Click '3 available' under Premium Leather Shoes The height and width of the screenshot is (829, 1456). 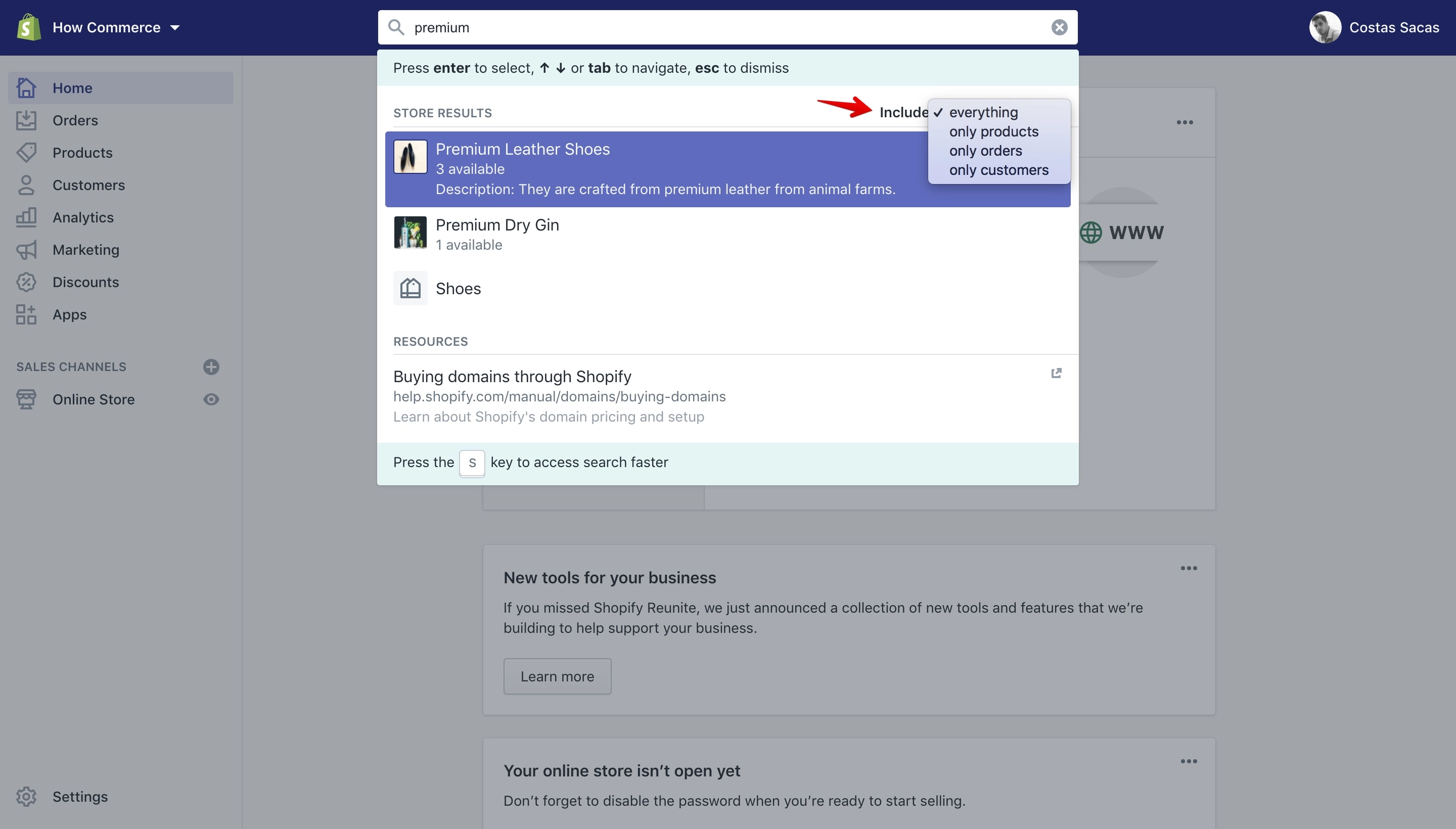coord(470,169)
